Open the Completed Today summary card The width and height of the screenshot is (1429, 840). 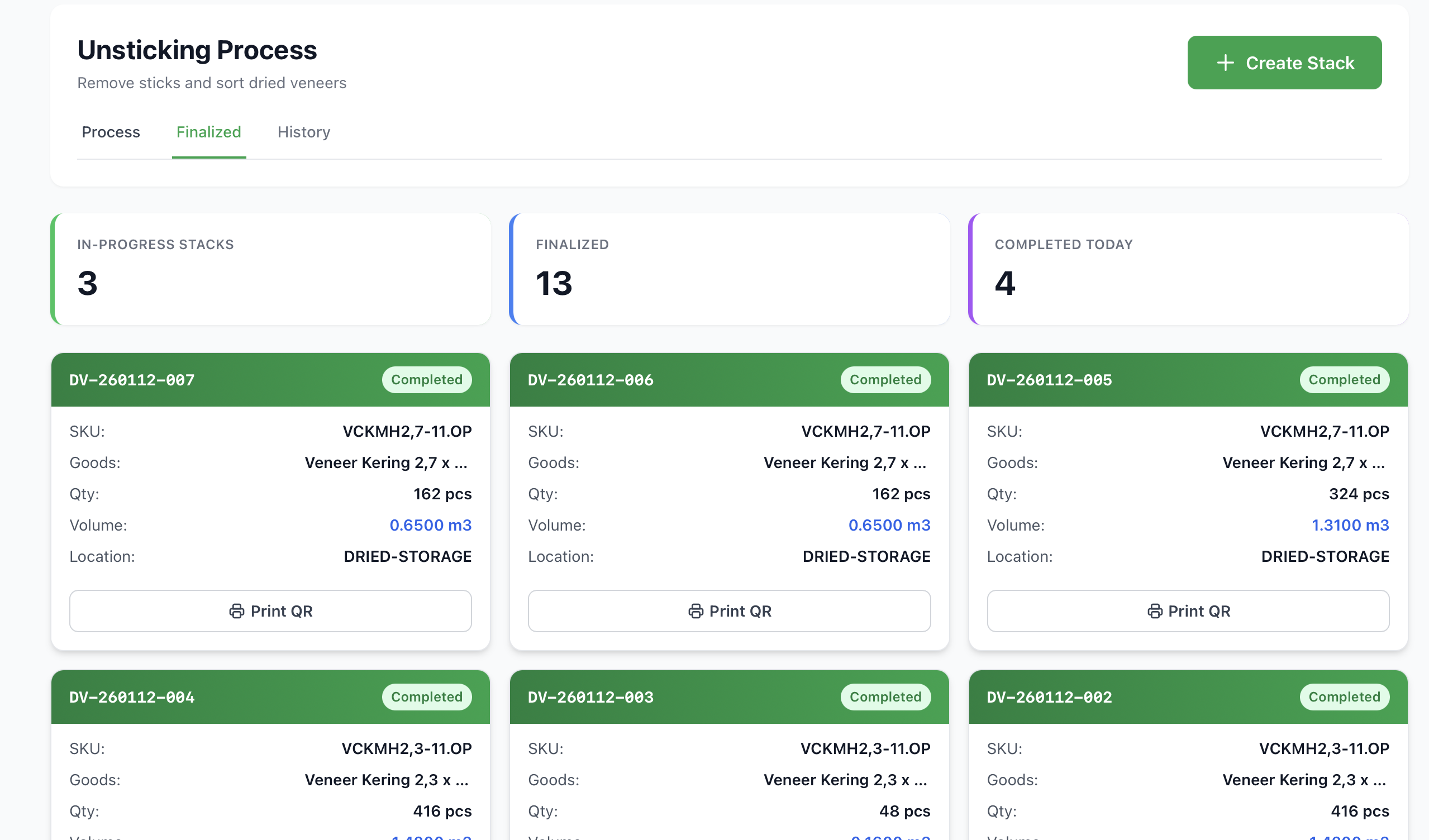coord(1188,269)
